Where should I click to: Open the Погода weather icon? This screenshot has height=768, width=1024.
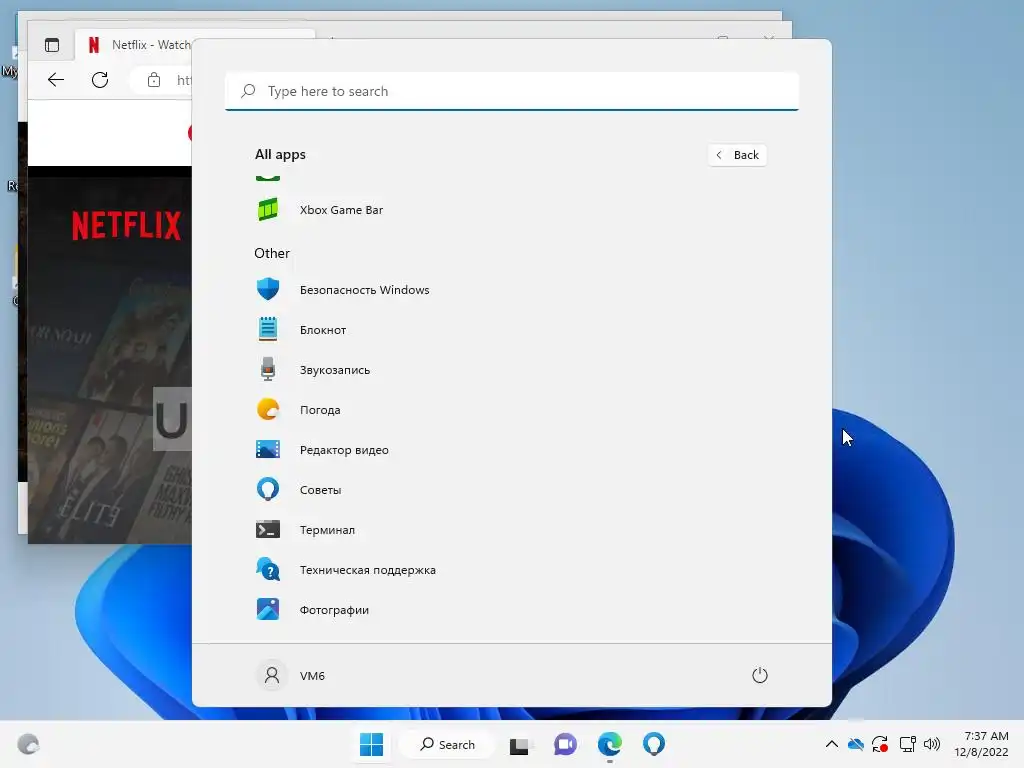[268, 409]
